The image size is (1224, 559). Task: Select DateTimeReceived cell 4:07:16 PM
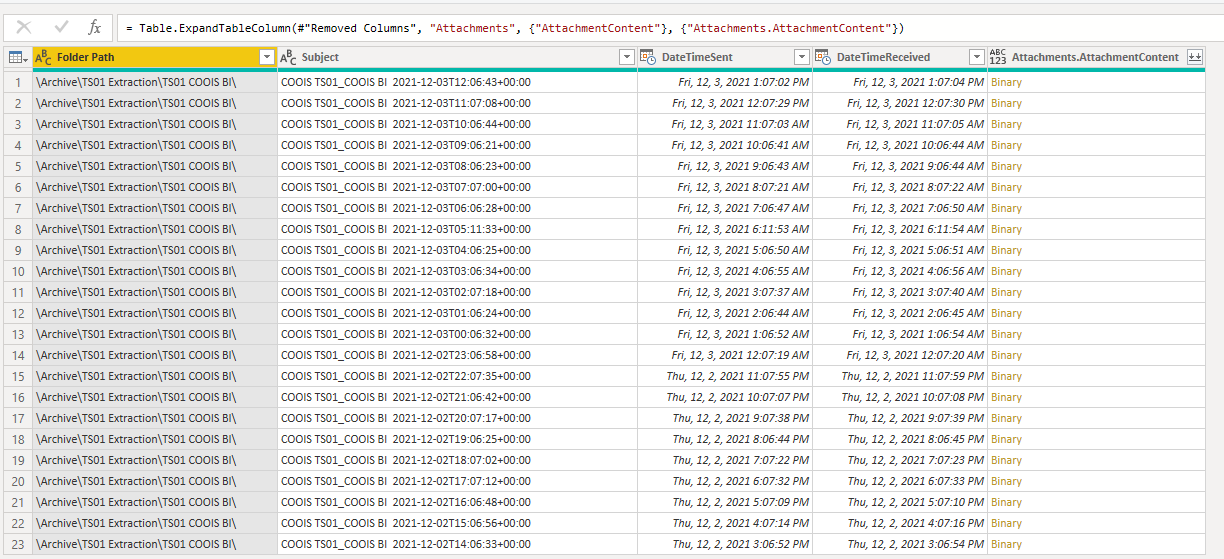pos(900,524)
